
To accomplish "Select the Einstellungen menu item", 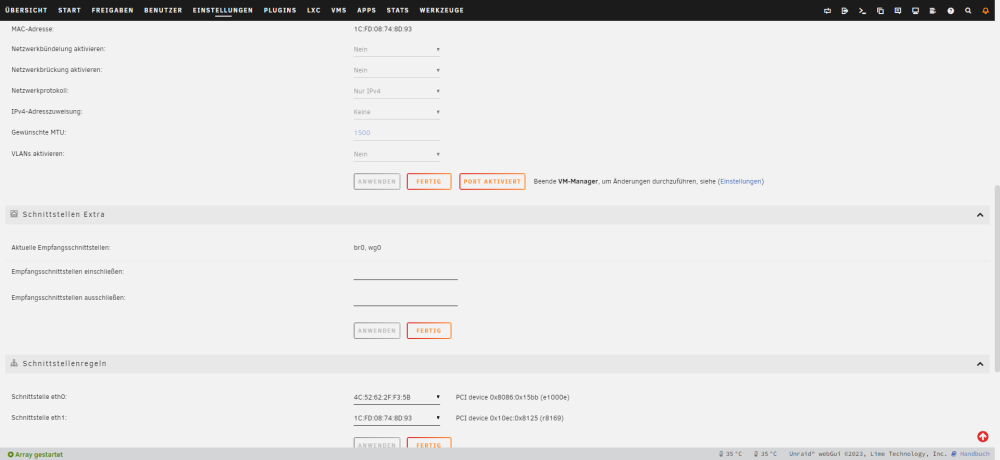I will tap(223, 10).
